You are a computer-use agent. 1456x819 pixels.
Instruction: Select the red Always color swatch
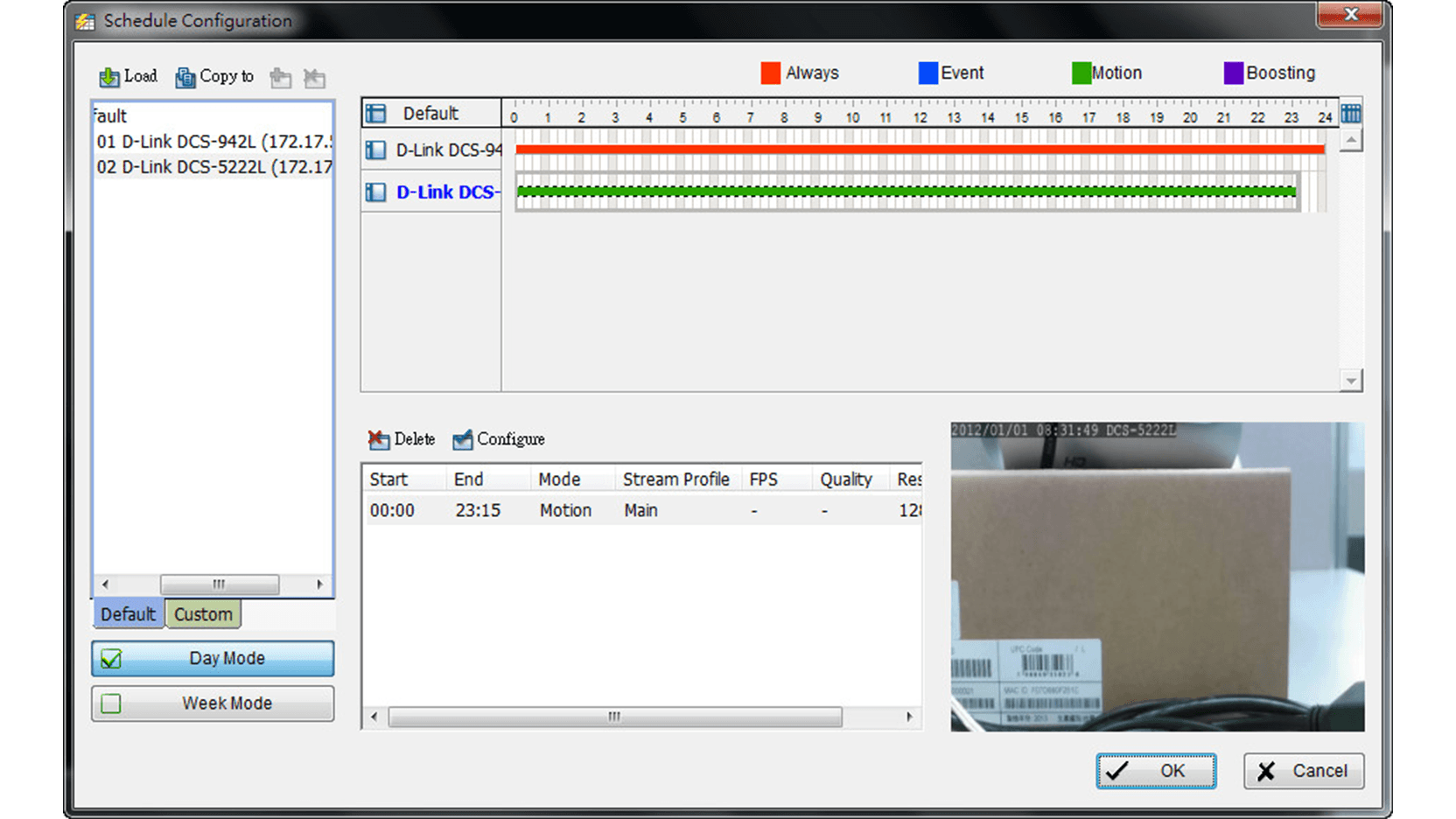[x=770, y=73]
